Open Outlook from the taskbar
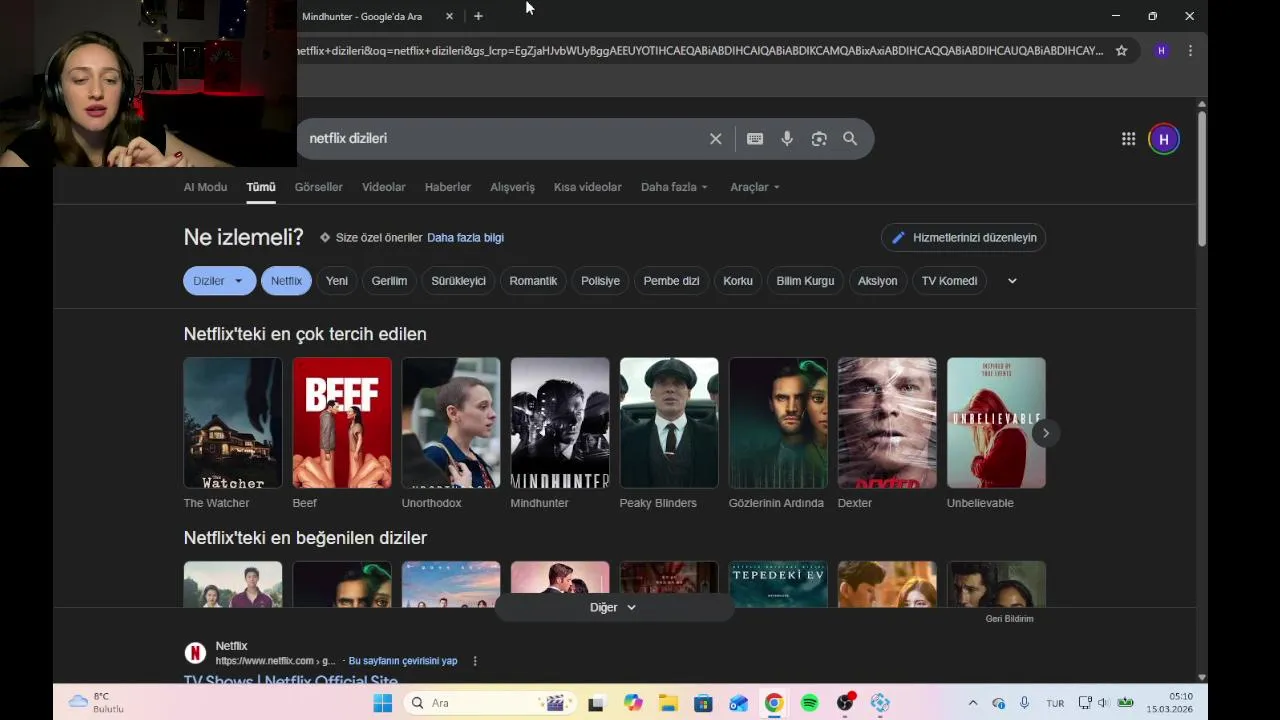 tap(739, 703)
